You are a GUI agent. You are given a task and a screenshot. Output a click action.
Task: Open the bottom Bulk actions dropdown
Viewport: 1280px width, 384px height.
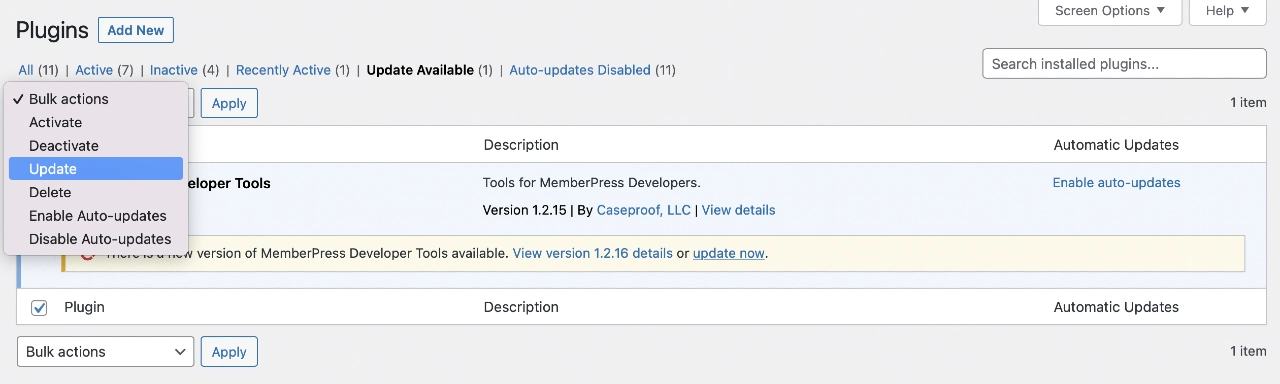tap(106, 352)
